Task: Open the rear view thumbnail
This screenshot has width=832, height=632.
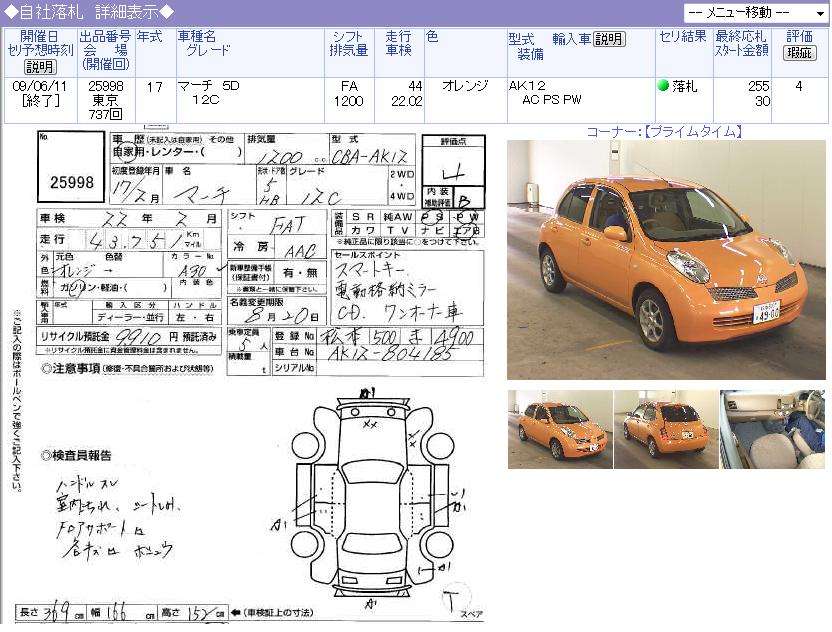Action: [x=666, y=429]
